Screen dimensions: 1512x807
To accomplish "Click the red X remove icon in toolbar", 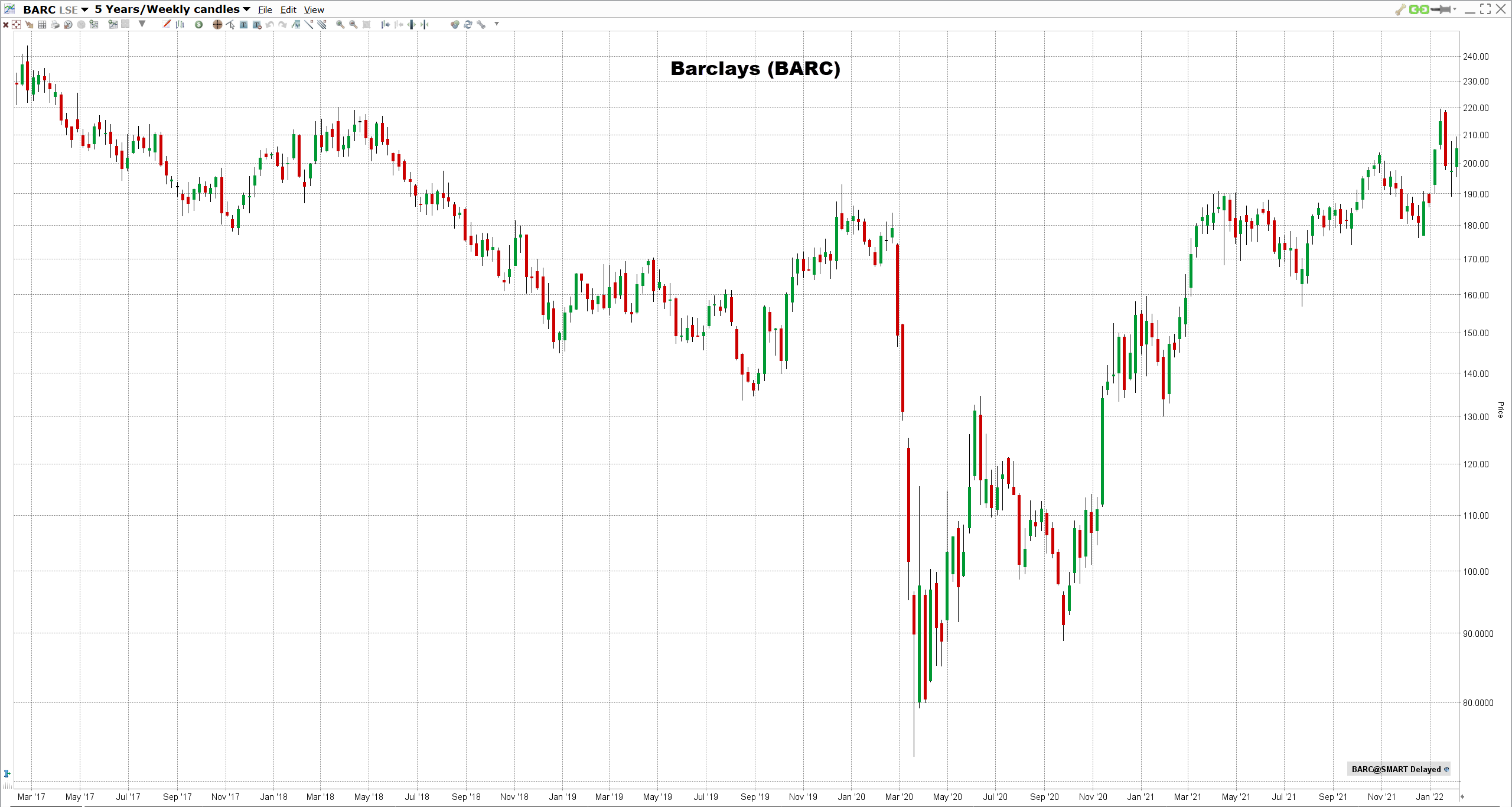I will point(6,25).
